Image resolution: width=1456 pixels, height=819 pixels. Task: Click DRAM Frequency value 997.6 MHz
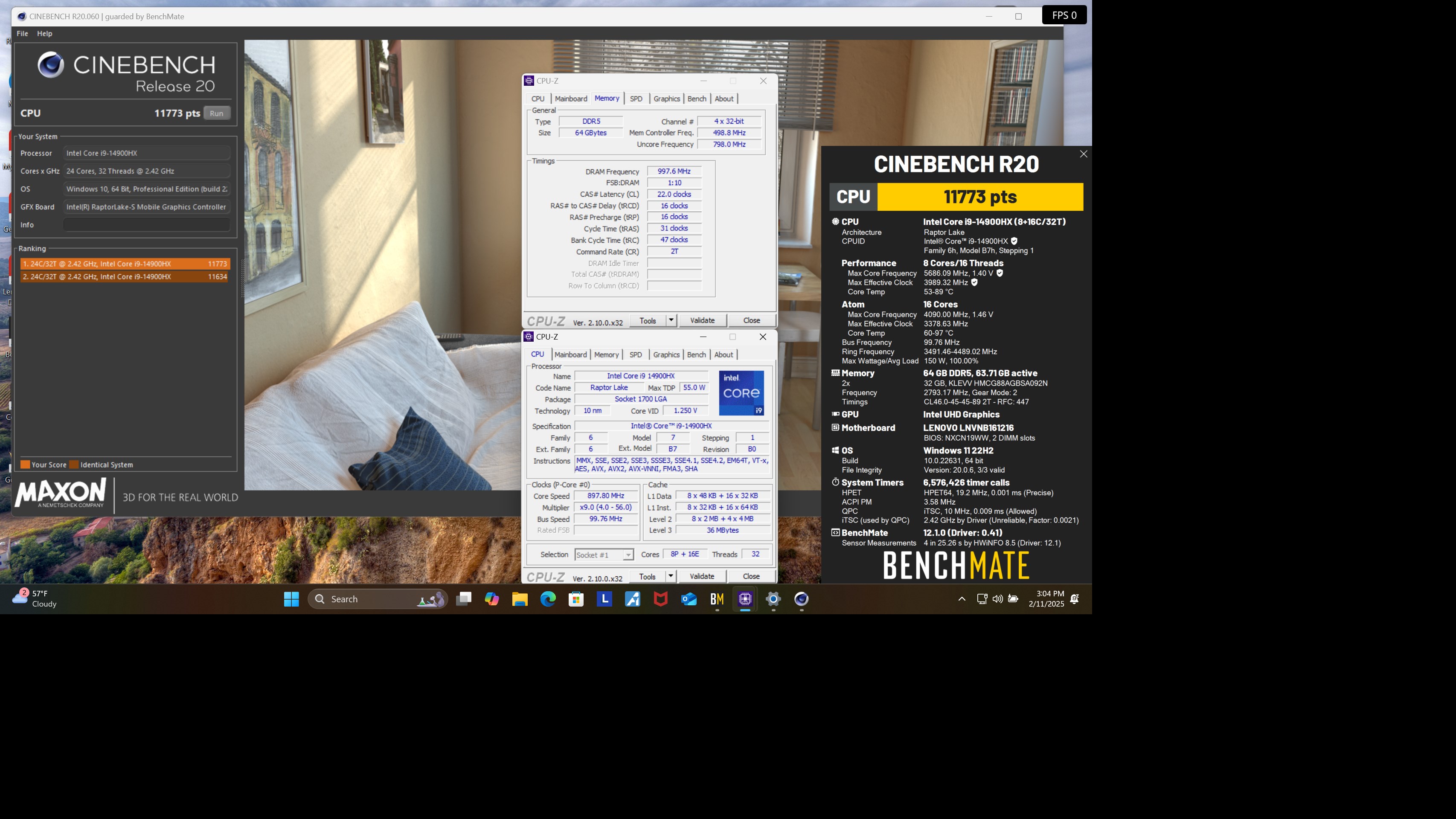674,171
